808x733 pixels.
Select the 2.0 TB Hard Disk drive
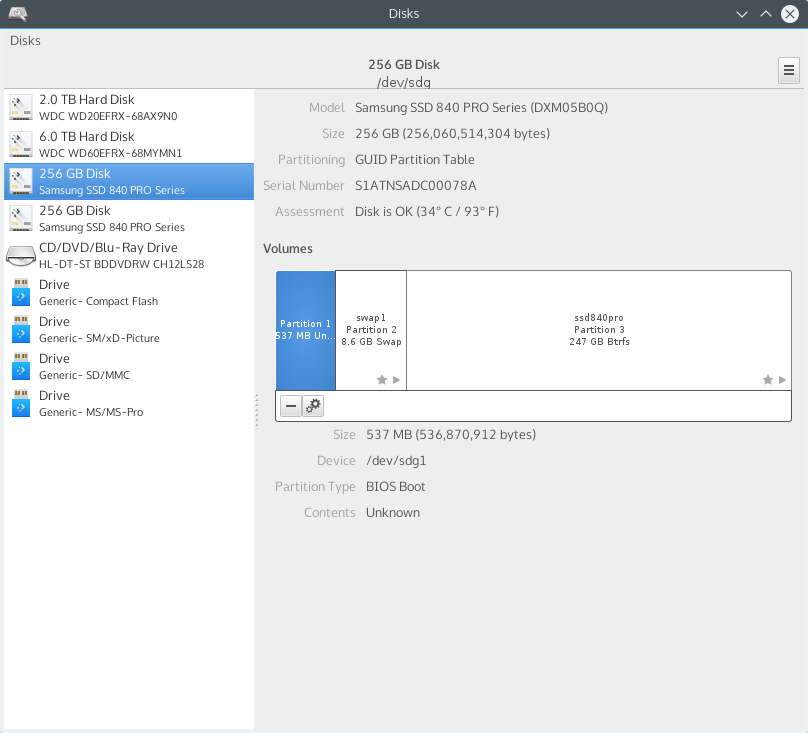point(129,107)
